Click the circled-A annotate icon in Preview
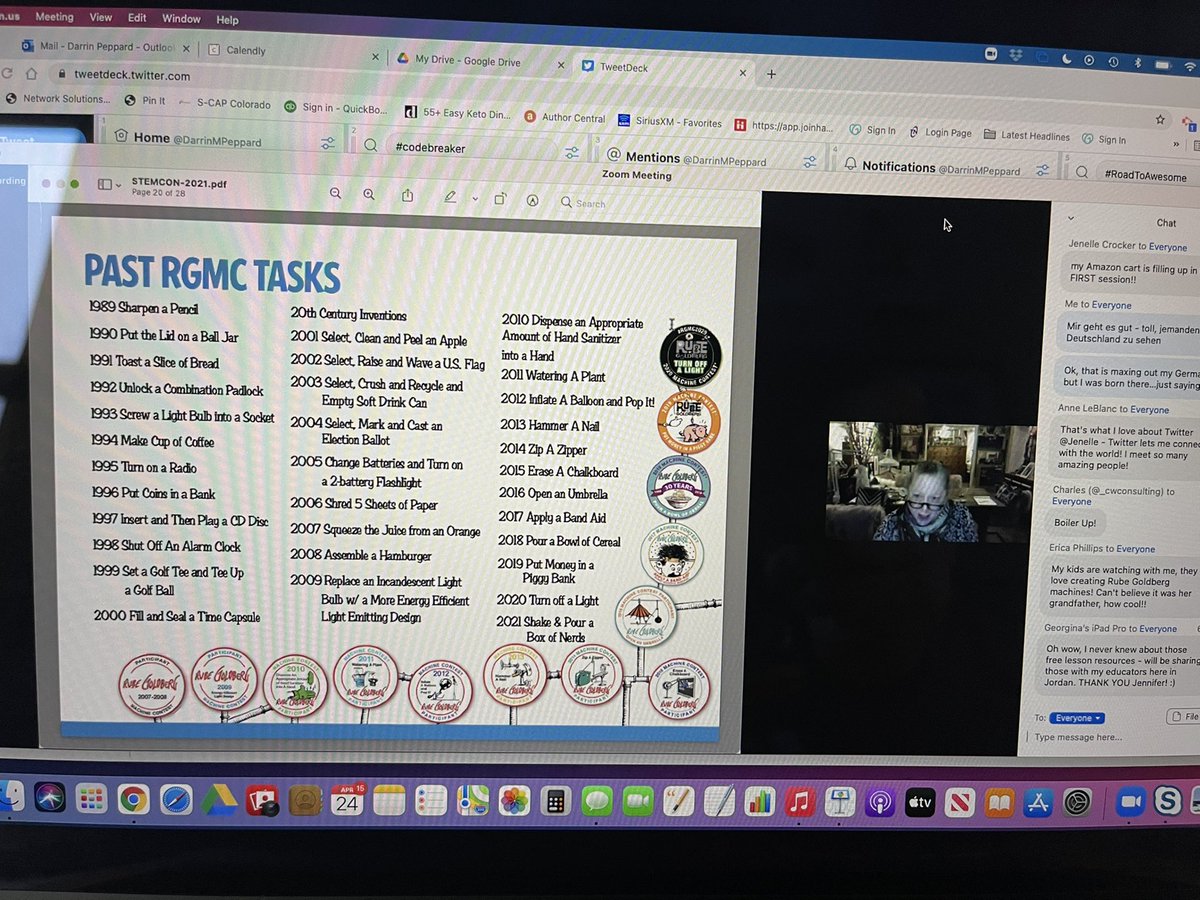Viewport: 1200px width, 900px height. [x=533, y=199]
